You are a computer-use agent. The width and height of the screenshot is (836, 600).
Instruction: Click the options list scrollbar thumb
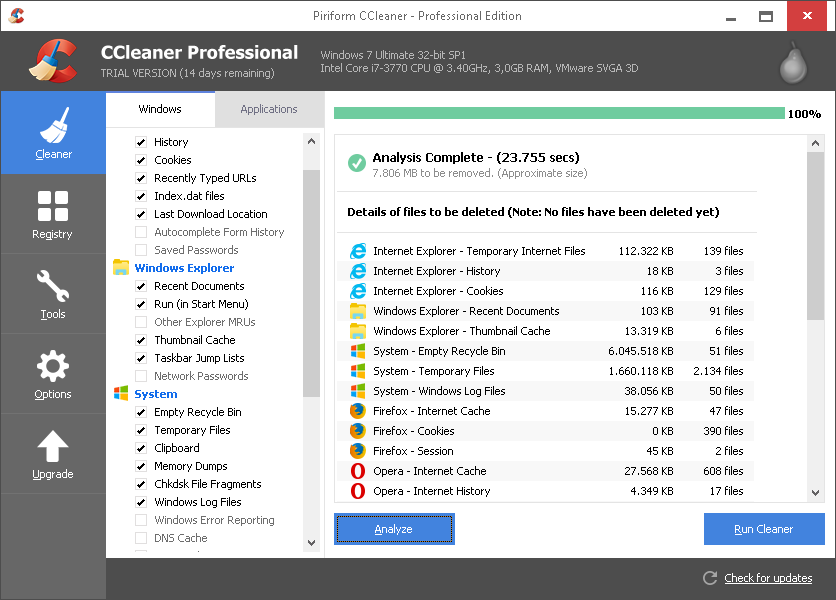pos(311,283)
